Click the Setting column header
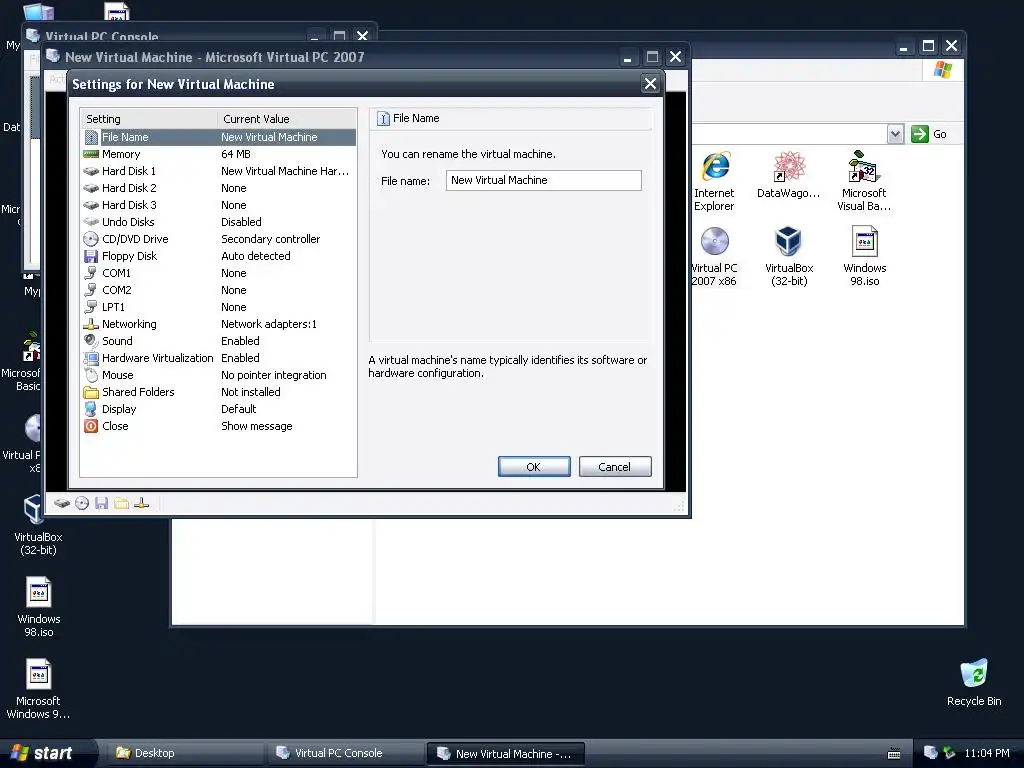Image resolution: width=1024 pixels, height=768 pixels. click(x=150, y=119)
